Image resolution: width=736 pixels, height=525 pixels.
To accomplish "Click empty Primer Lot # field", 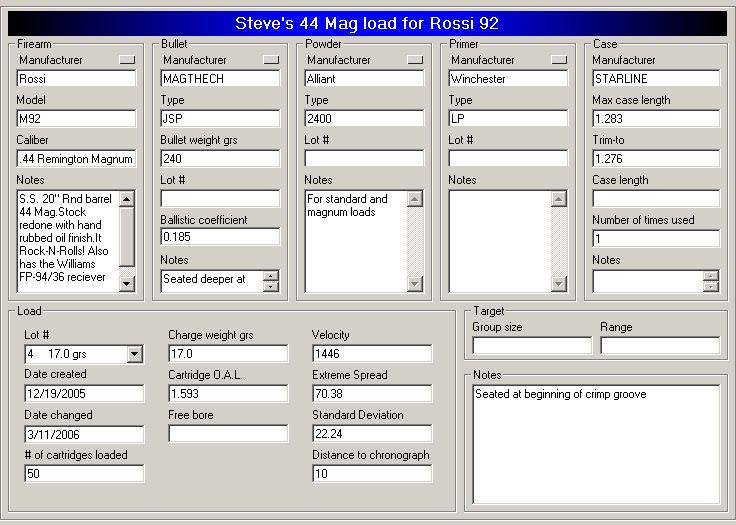I will [508, 159].
